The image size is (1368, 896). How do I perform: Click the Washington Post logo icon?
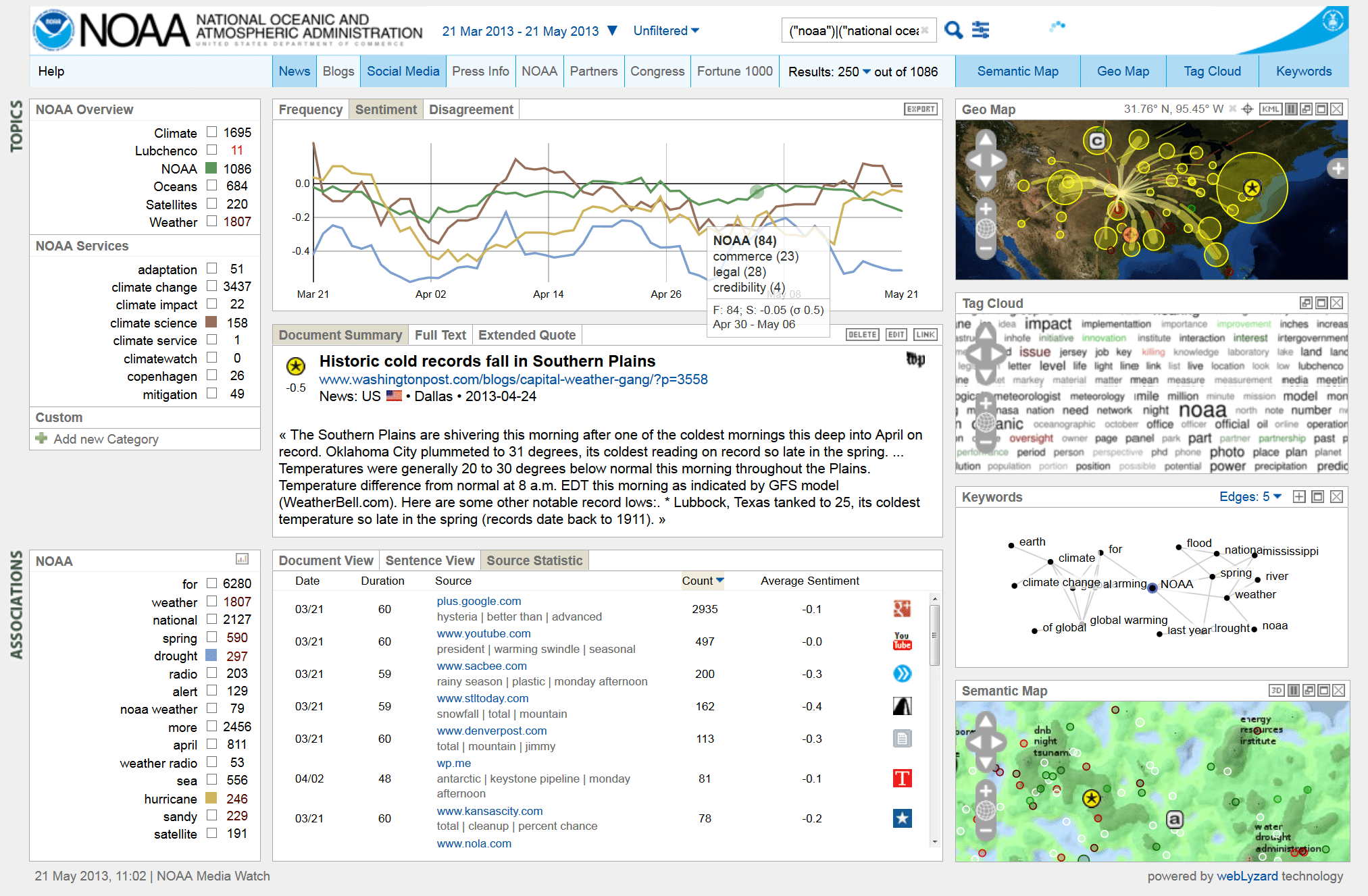click(x=915, y=359)
